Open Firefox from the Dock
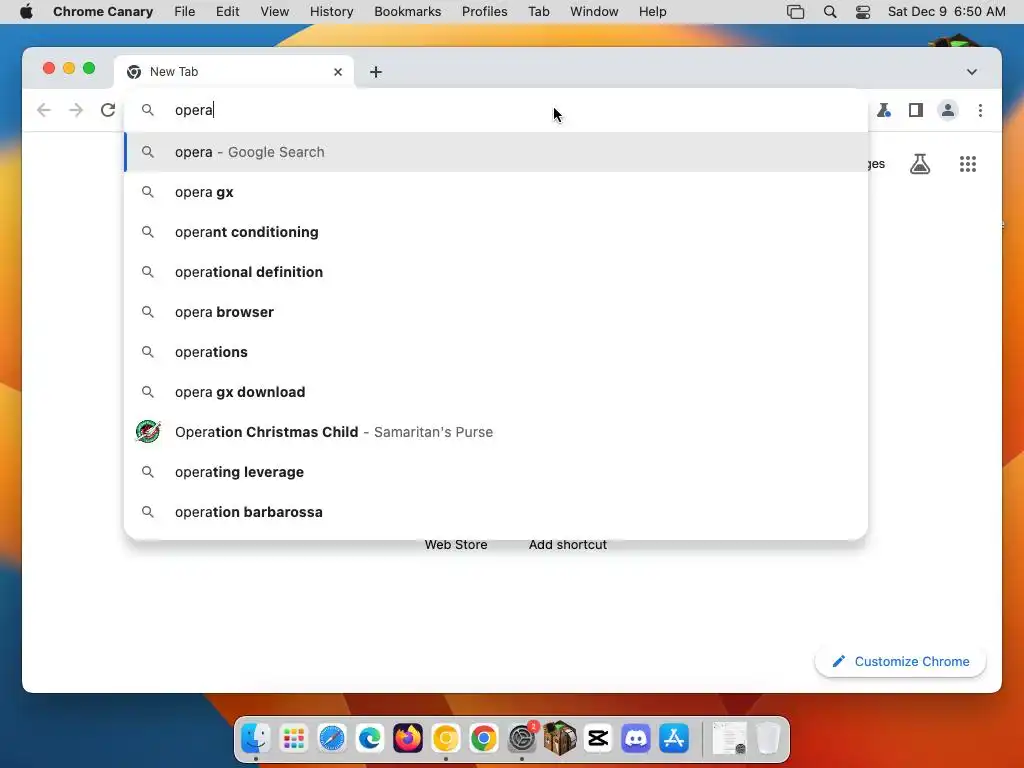This screenshot has height=768, width=1024. [x=408, y=739]
